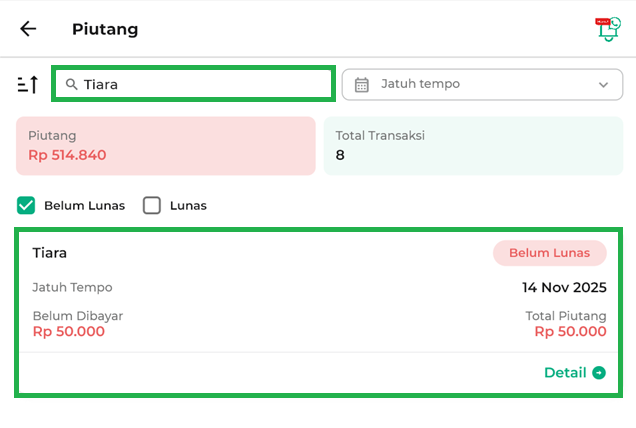Click the Detail arrow circle icon
The image size is (636, 428).
click(x=599, y=373)
